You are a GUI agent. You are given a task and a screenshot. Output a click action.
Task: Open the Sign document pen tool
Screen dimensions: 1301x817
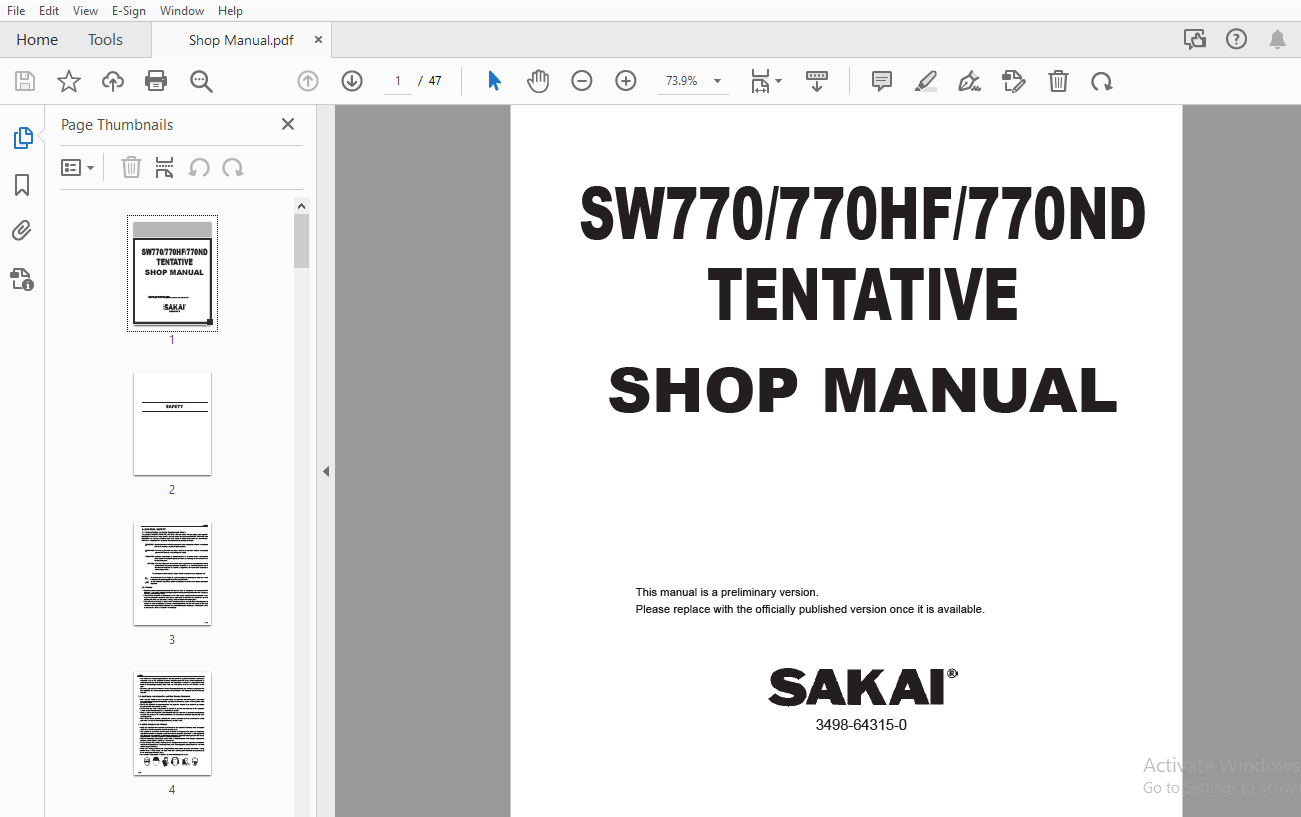click(969, 81)
